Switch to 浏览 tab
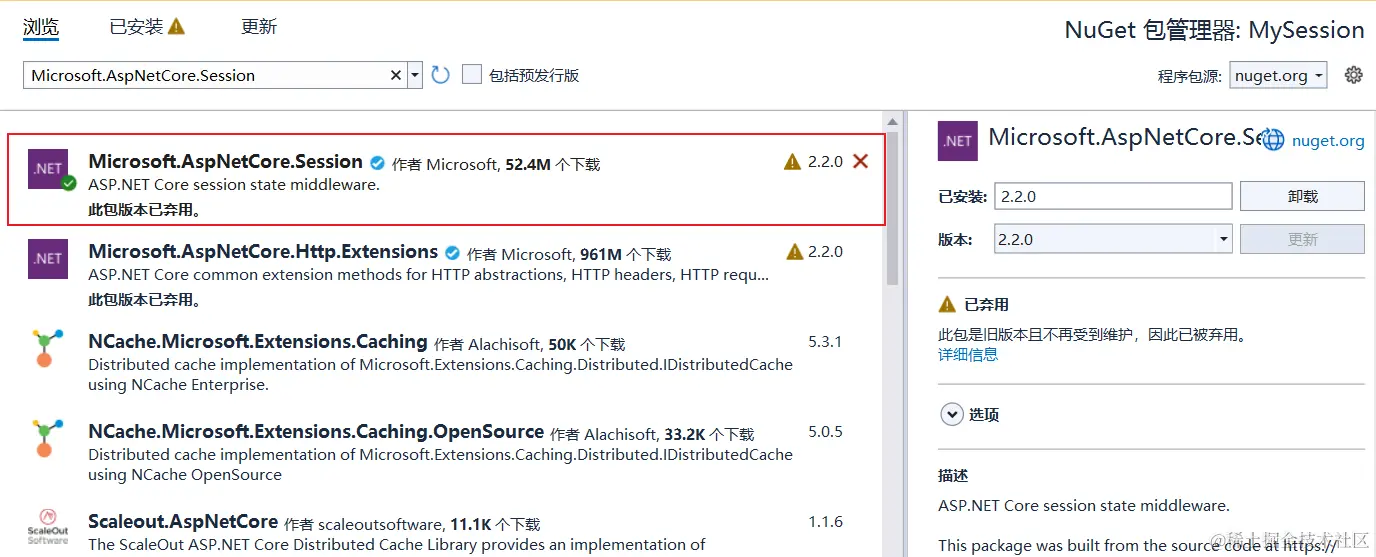 click(x=41, y=27)
